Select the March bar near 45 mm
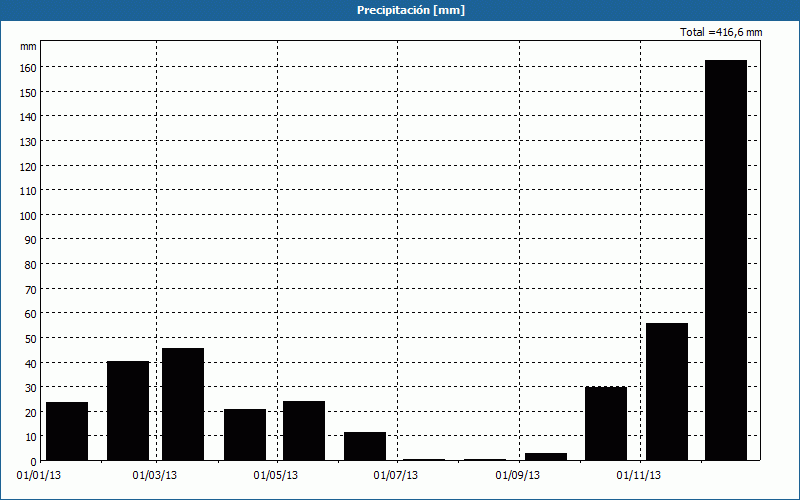This screenshot has width=800, height=500. pos(183,404)
